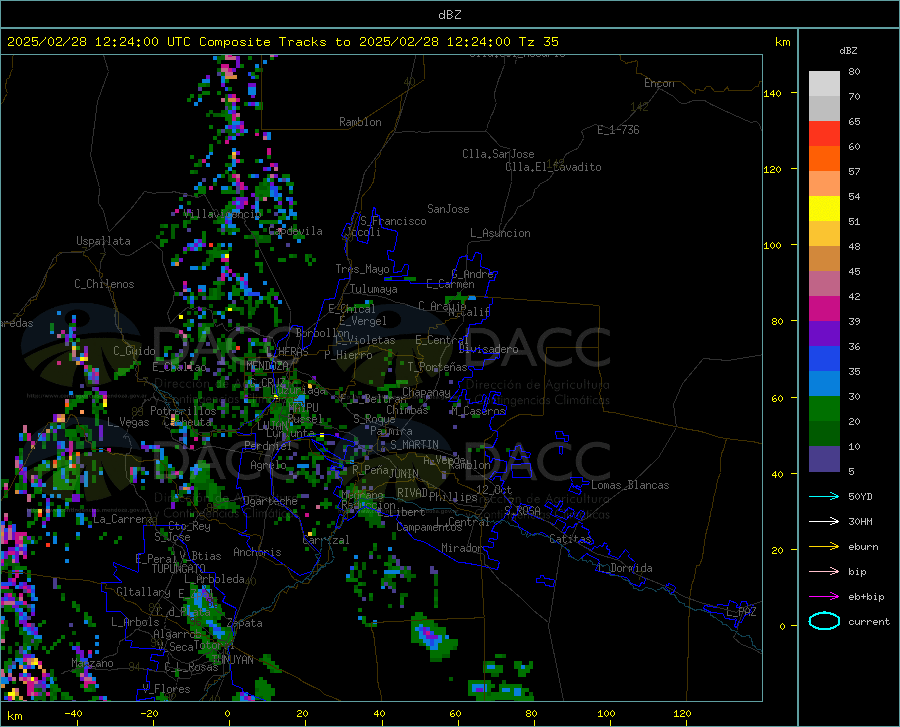Select the red 60-65 dBZ color swatch
Viewport: 900px width, 727px height.
[824, 134]
